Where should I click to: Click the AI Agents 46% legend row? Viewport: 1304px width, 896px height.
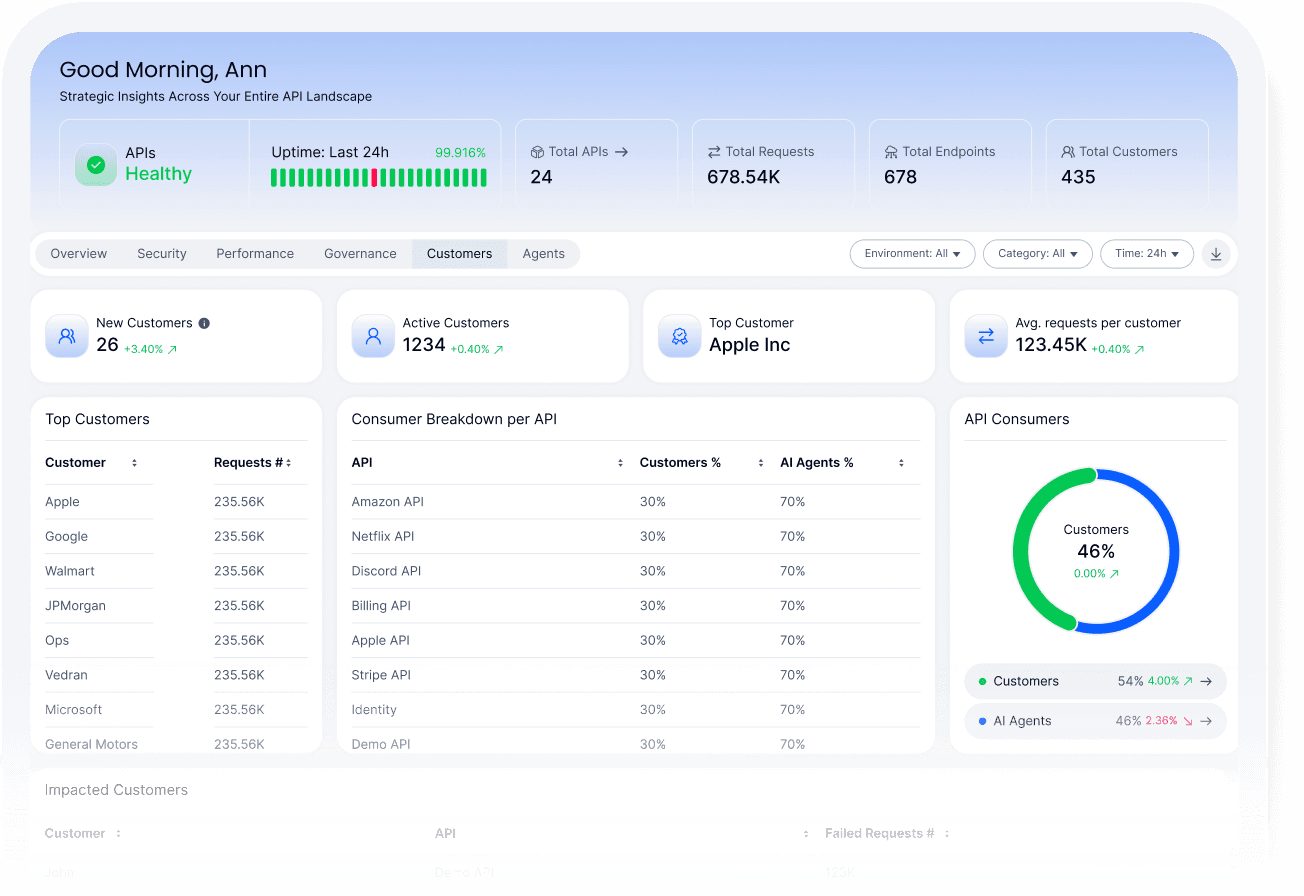tap(1095, 721)
